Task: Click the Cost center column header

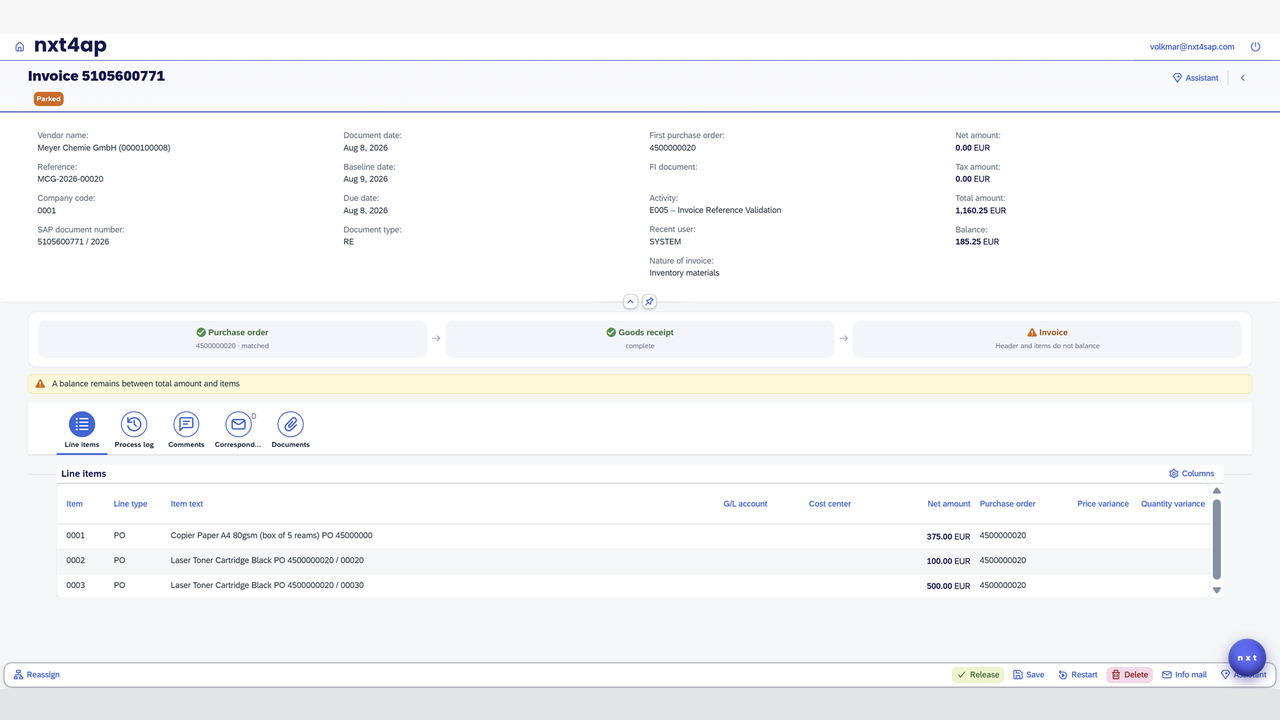Action: pos(830,504)
